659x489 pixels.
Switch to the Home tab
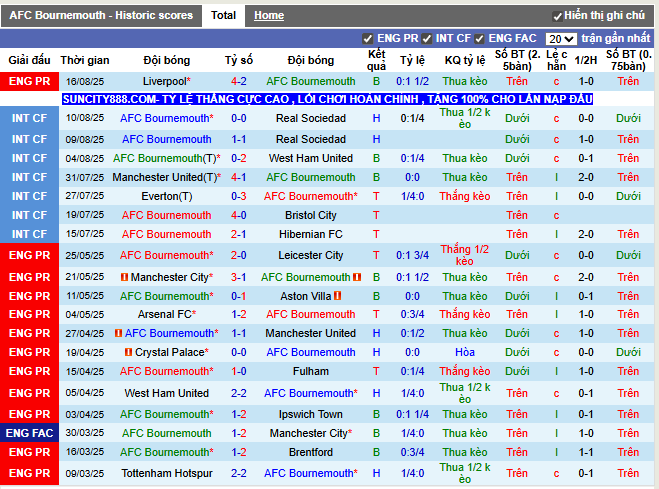[x=269, y=16]
